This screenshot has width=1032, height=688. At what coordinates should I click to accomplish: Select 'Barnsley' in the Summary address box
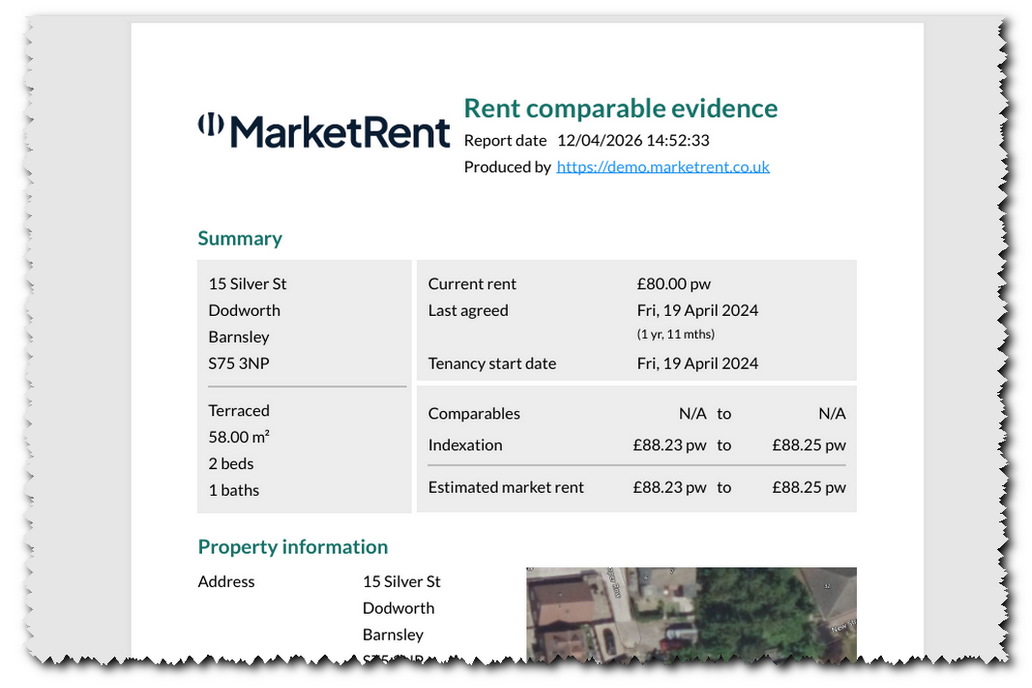coord(239,336)
